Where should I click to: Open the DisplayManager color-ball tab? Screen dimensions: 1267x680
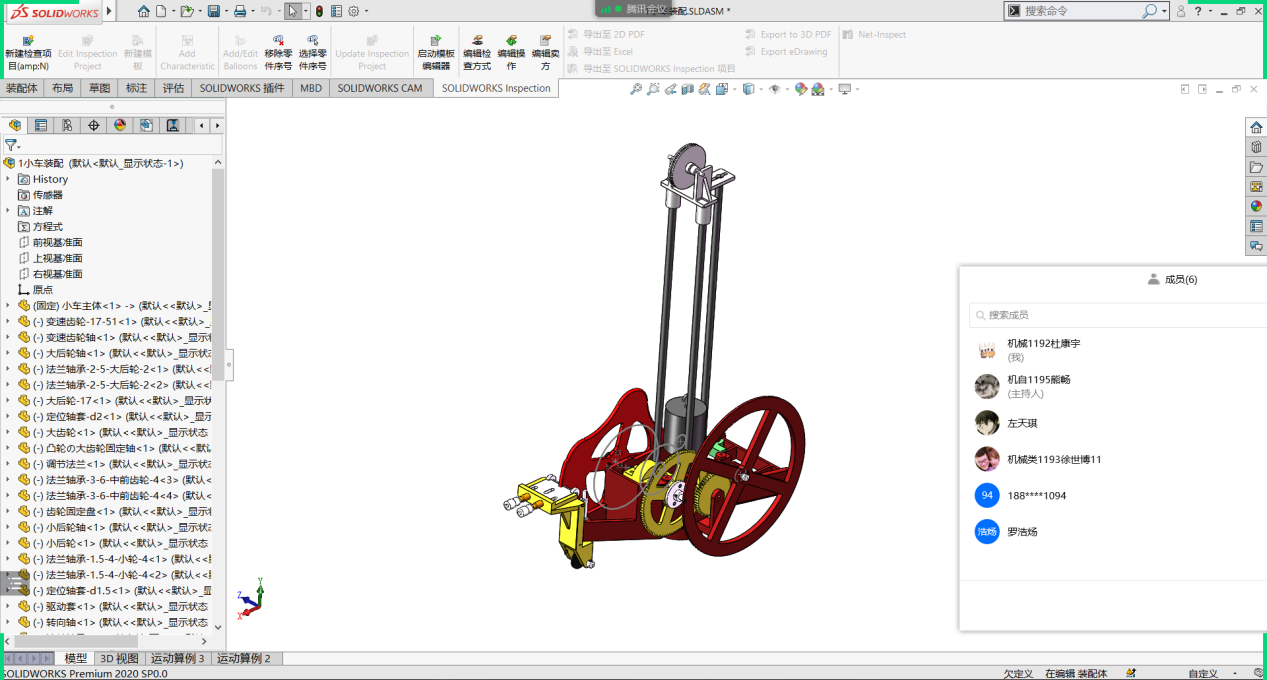coord(120,125)
